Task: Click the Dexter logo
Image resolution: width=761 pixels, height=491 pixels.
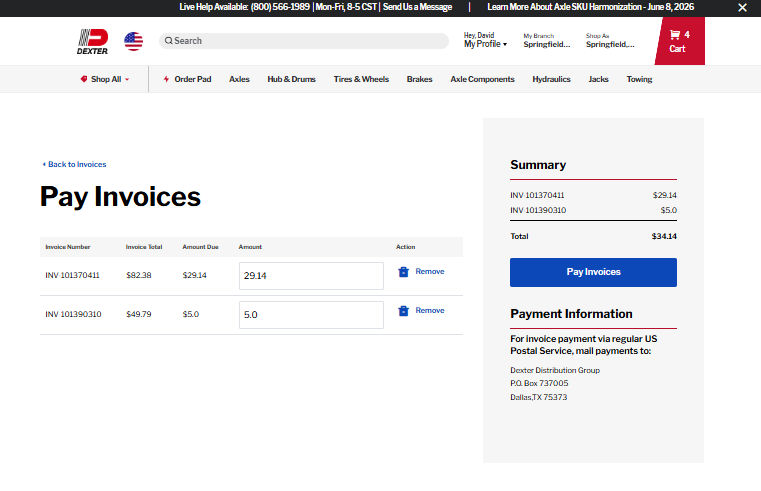Action: pyautogui.click(x=92, y=41)
